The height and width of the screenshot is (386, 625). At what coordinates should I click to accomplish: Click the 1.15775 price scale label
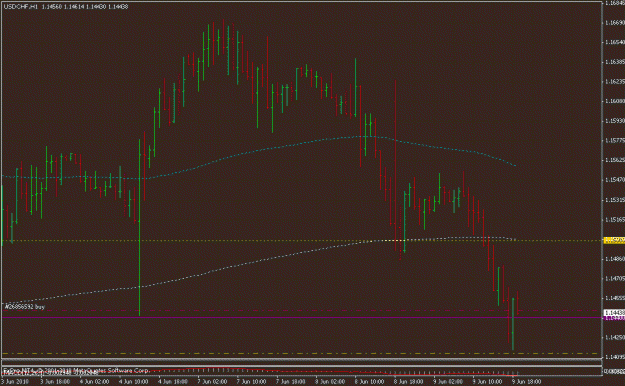click(x=615, y=141)
